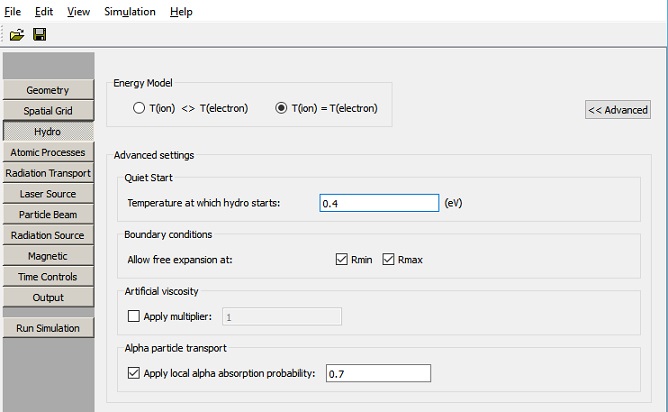Viewport: 668px width, 412px height.
Task: Disable local alpha absorption probability checkbox
Action: click(x=135, y=374)
